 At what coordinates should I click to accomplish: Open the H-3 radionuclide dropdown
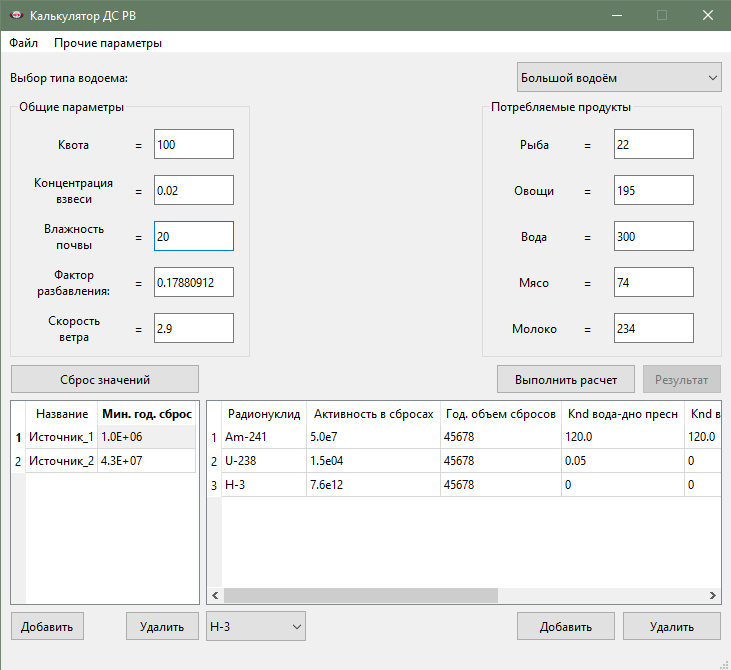[255, 626]
